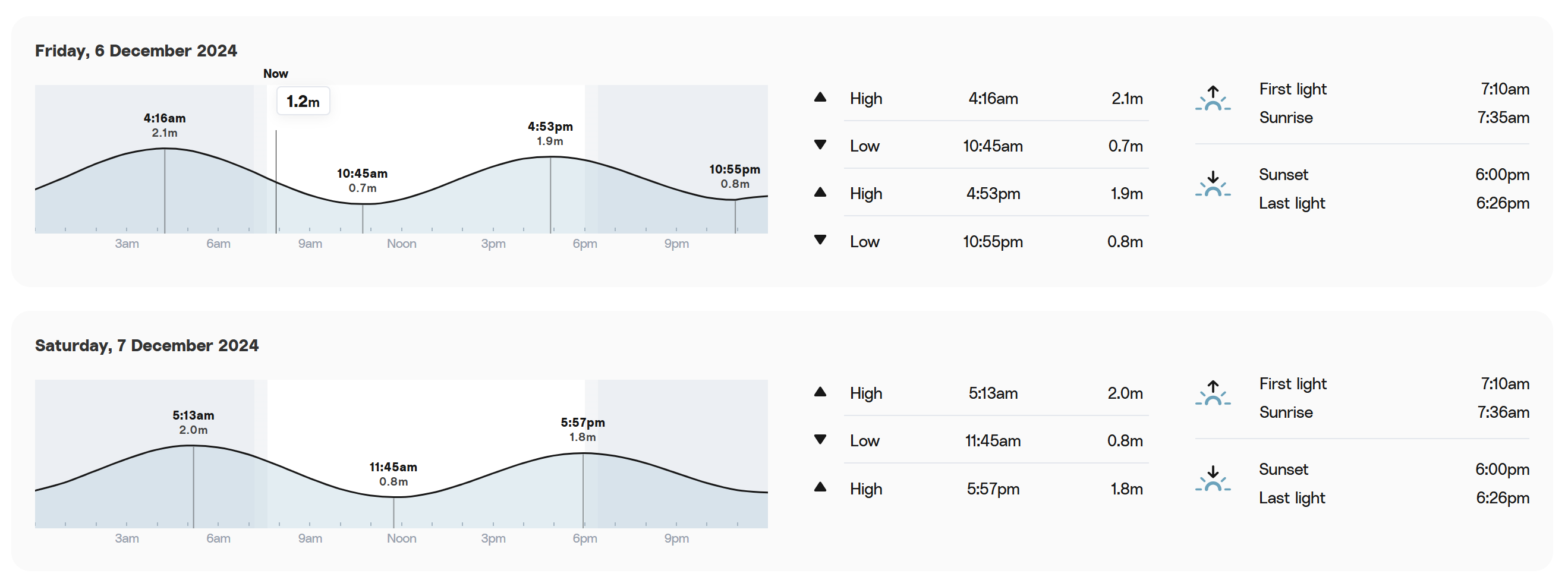This screenshot has width=1568, height=583.
Task: Click the up triangle beside Friday 4:16am High
Action: (820, 97)
